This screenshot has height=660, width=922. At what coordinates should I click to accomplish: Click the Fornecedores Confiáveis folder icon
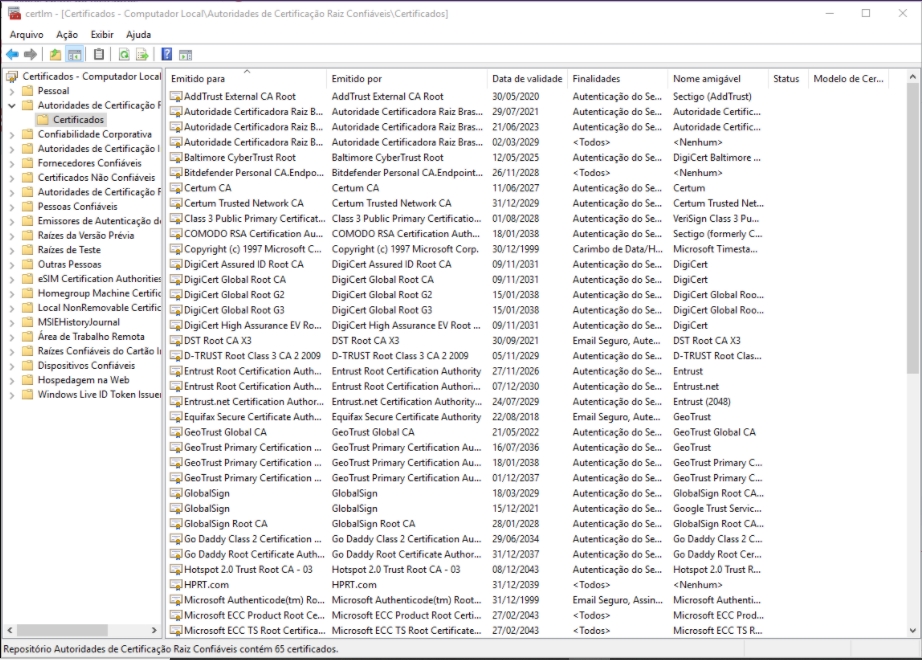27,163
